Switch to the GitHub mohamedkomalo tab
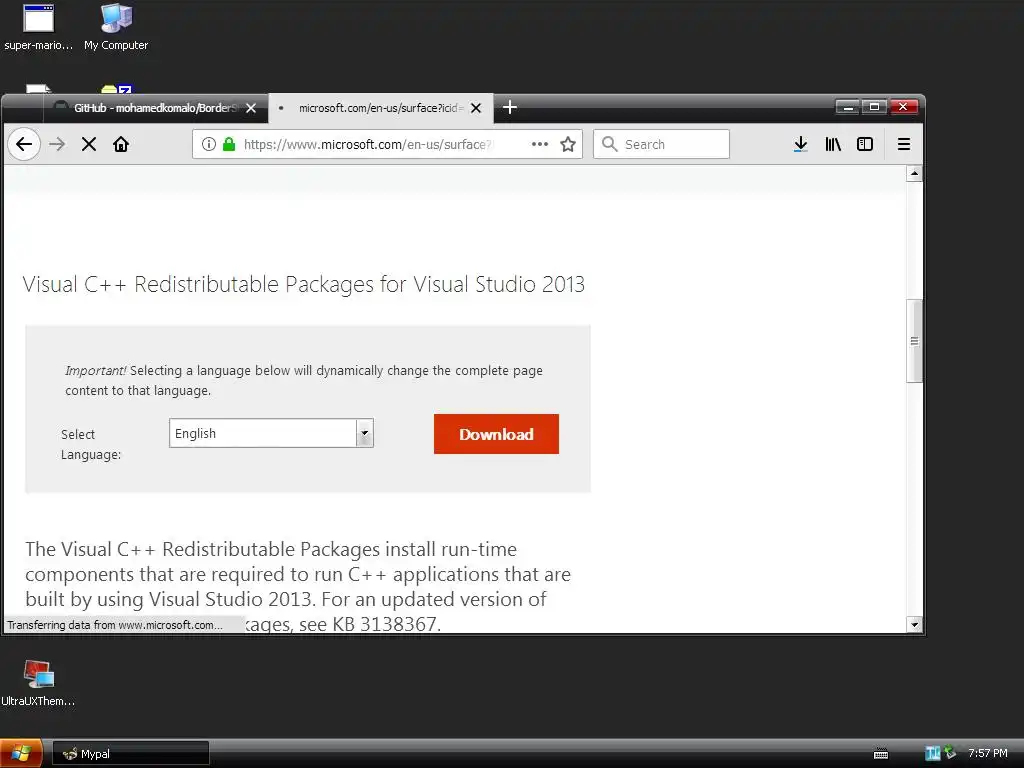This screenshot has height=768, width=1024. tap(155, 108)
